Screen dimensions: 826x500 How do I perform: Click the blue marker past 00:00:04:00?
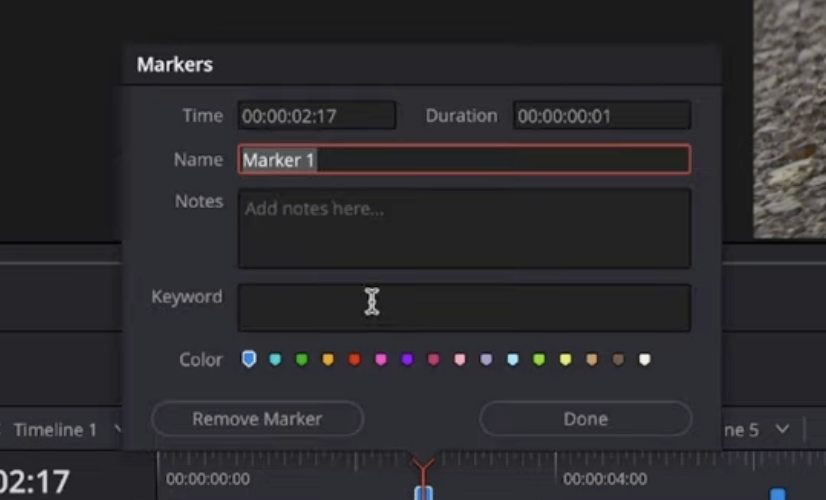(x=778, y=494)
